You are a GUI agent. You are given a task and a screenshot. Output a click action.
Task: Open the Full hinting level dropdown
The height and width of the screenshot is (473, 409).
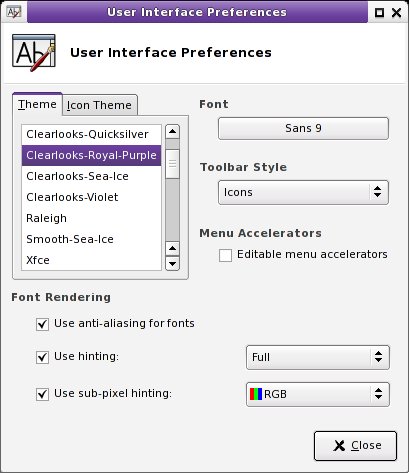(318, 357)
